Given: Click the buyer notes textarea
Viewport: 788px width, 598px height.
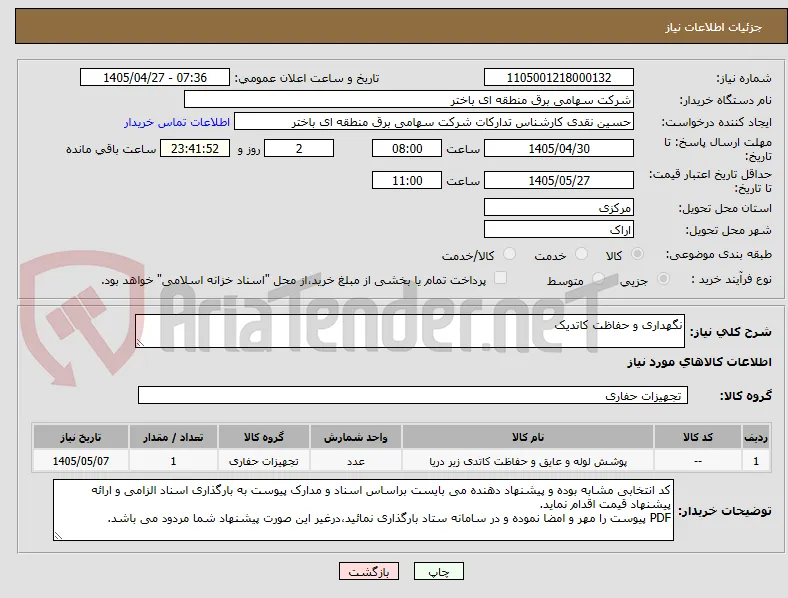Looking at the screenshot, I should (x=363, y=510).
